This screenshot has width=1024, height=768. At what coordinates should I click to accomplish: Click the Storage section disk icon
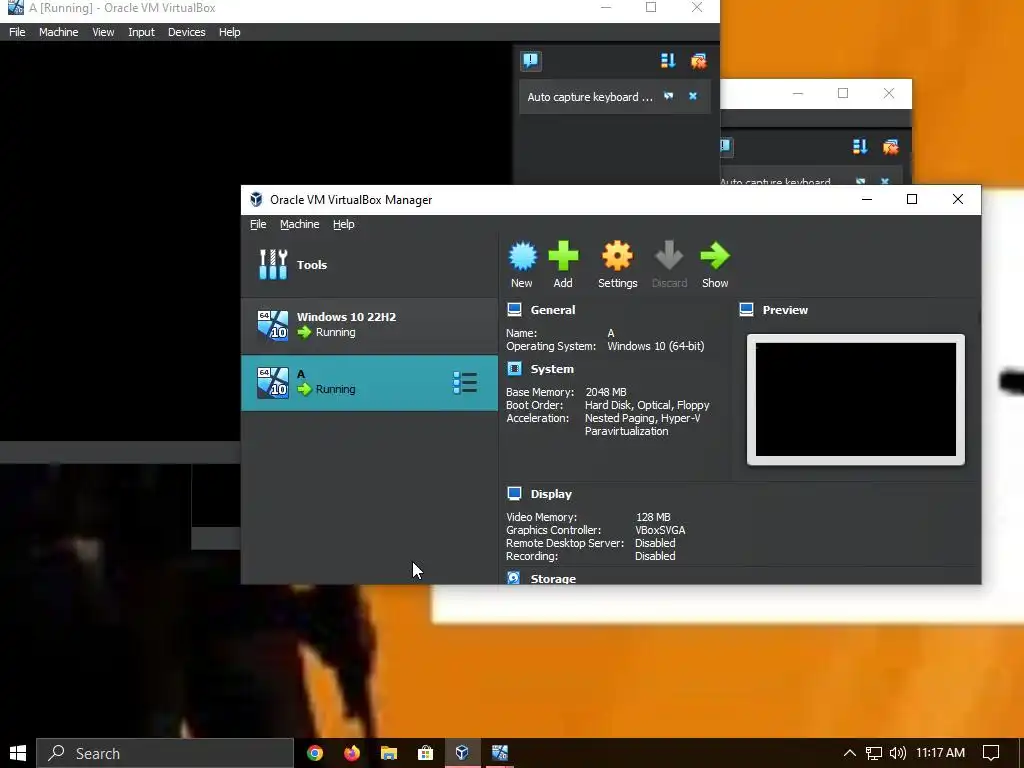pos(514,578)
